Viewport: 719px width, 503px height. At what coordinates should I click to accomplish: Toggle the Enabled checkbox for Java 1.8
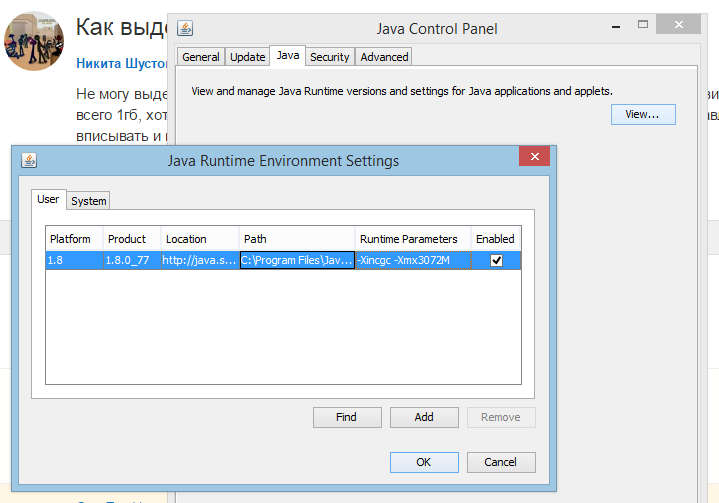tap(496, 260)
